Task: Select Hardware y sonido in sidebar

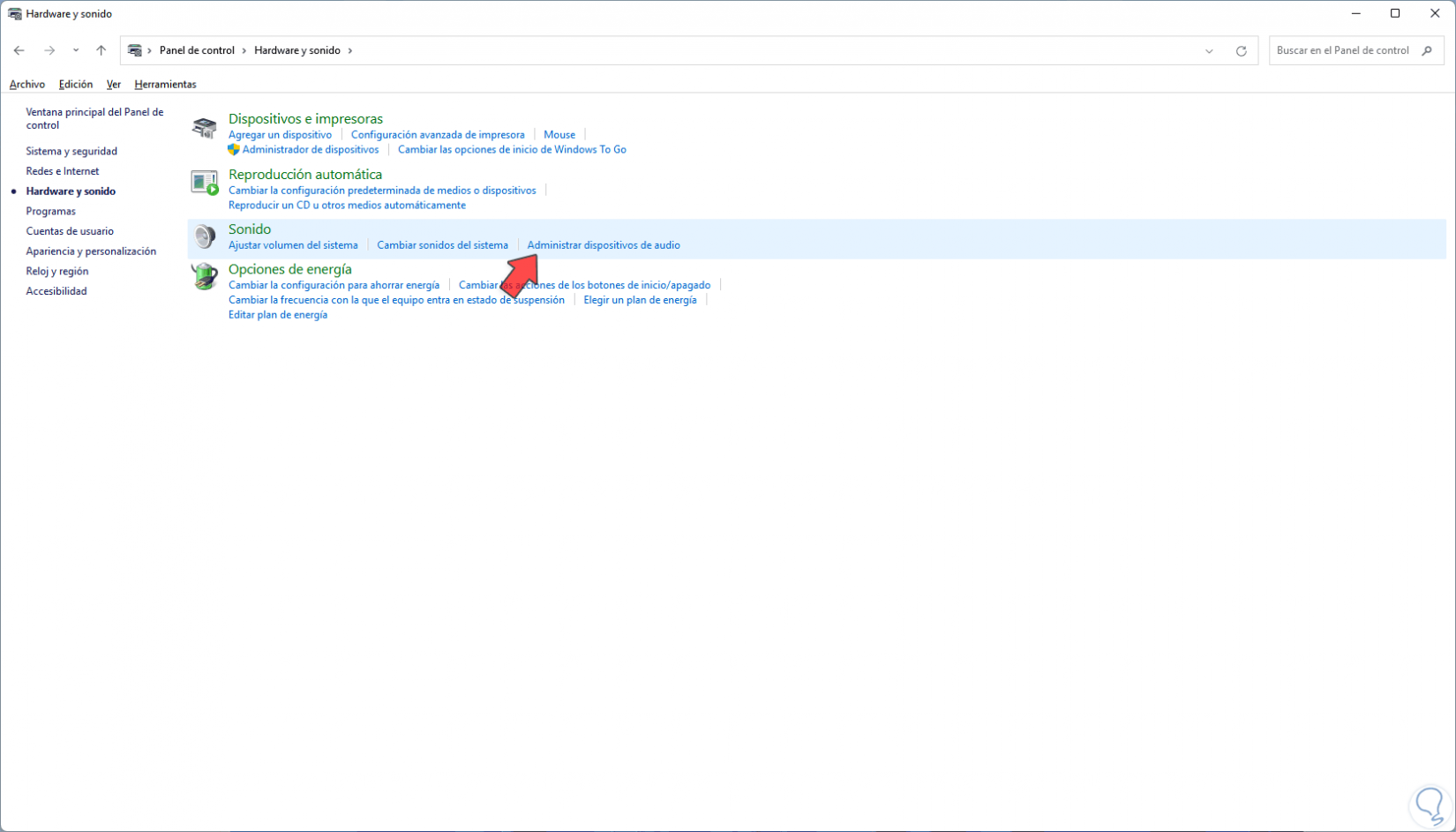Action: point(71,191)
